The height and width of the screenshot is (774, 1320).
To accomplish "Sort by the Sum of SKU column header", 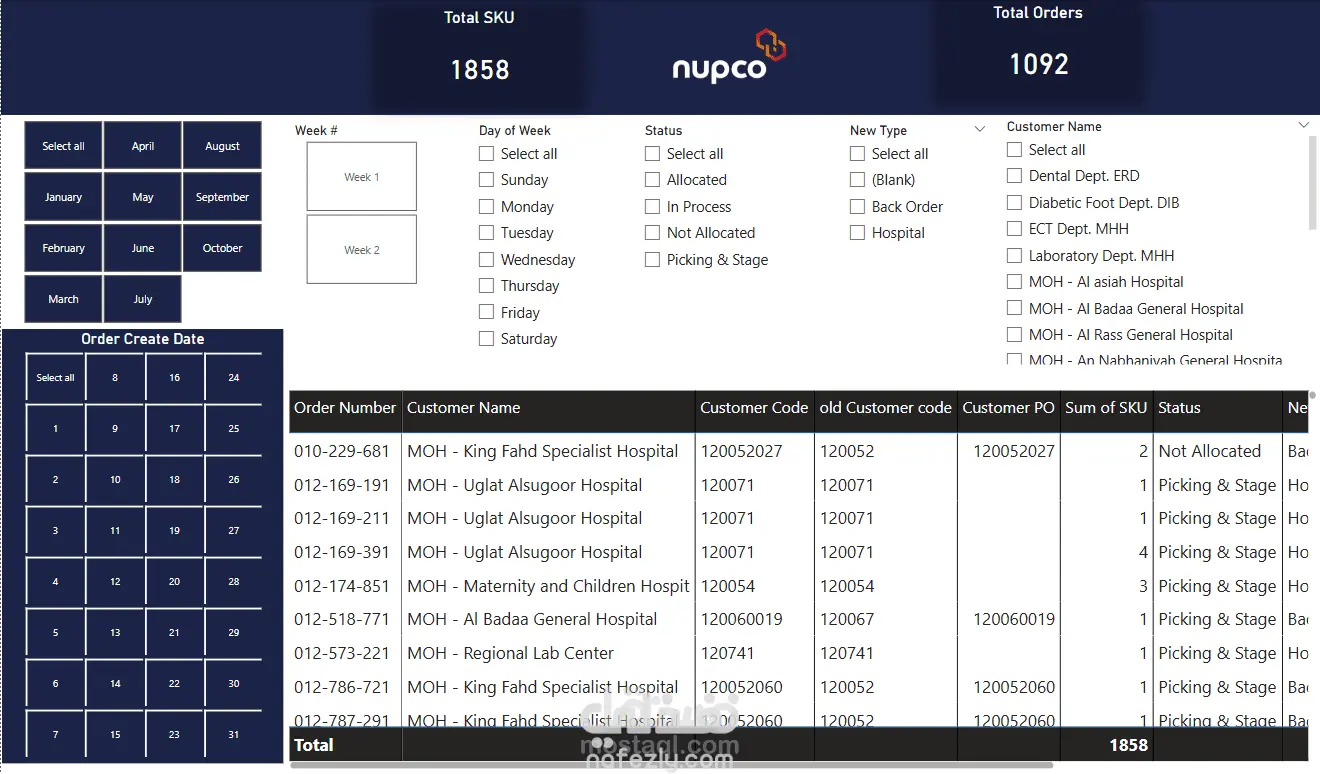I will click(x=1106, y=408).
